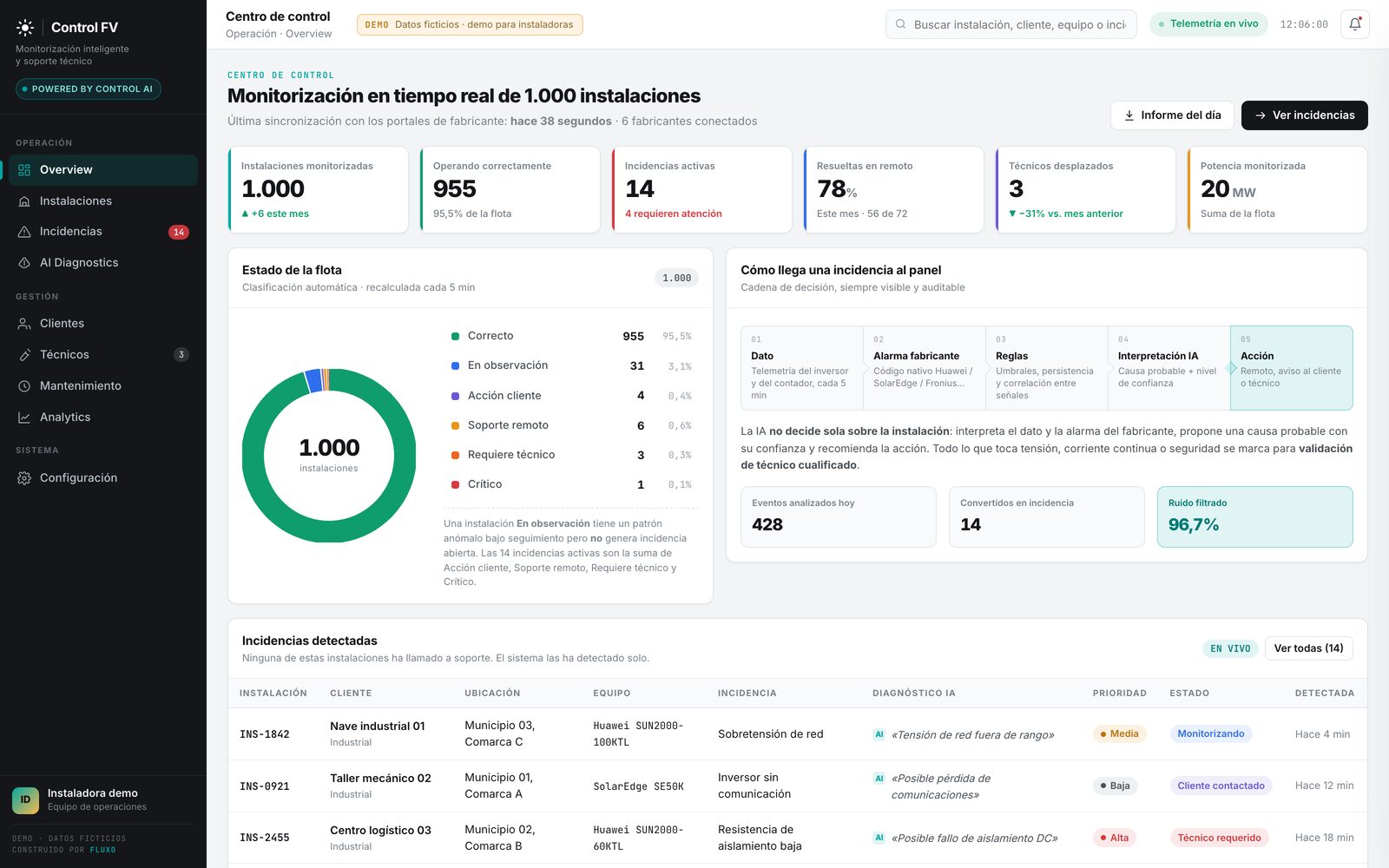This screenshot has height=868, width=1389.
Task: Click the Crítico red legend swatch
Action: [455, 484]
